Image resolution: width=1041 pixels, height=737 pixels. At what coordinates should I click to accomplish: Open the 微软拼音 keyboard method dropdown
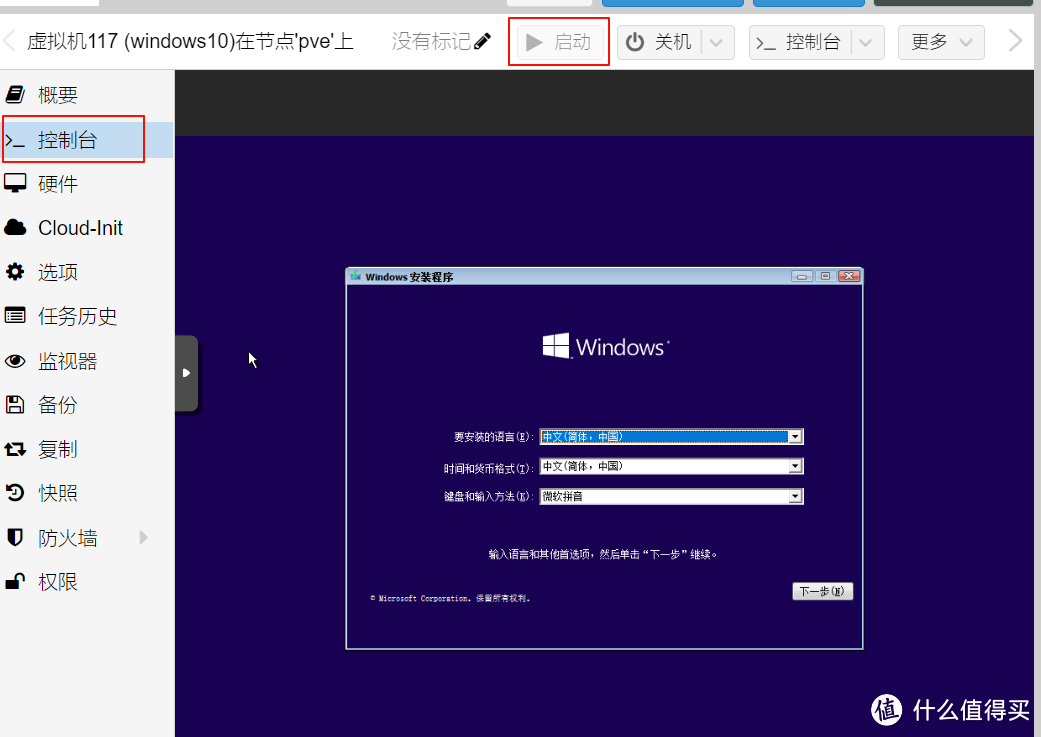(795, 496)
